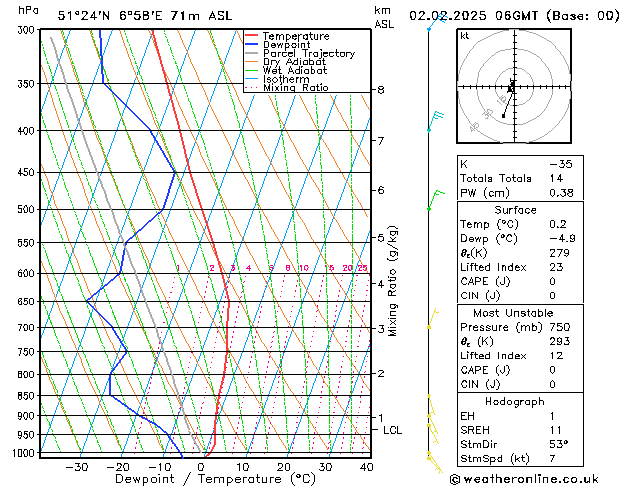This screenshot has height=486, width=629.
Task: Click the 'kt' label in hodograph box
Action: (x=465, y=35)
